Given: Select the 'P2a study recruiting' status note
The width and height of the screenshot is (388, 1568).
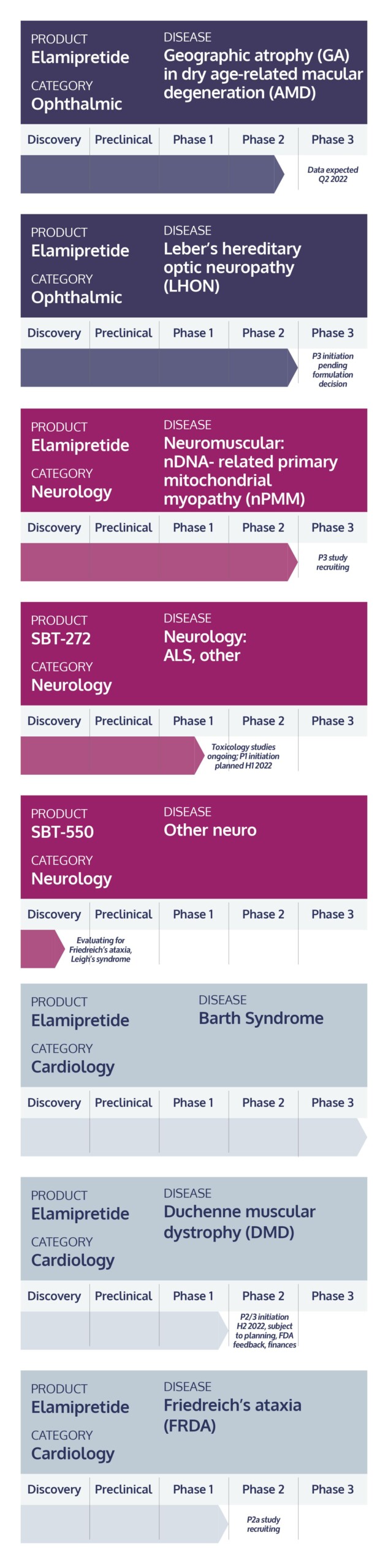Looking at the screenshot, I should click(x=264, y=1524).
